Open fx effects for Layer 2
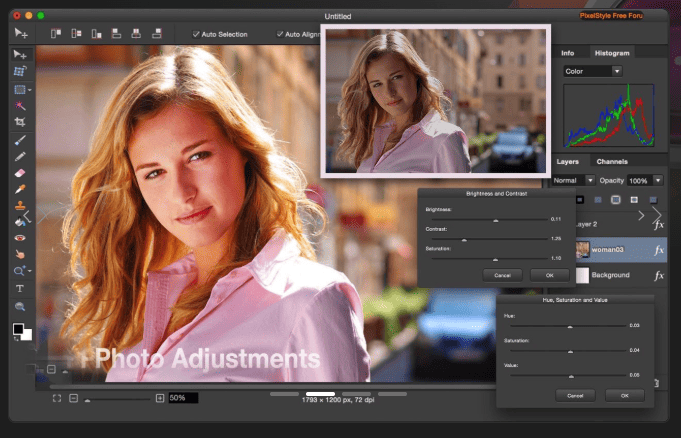681x438 pixels. (659, 225)
